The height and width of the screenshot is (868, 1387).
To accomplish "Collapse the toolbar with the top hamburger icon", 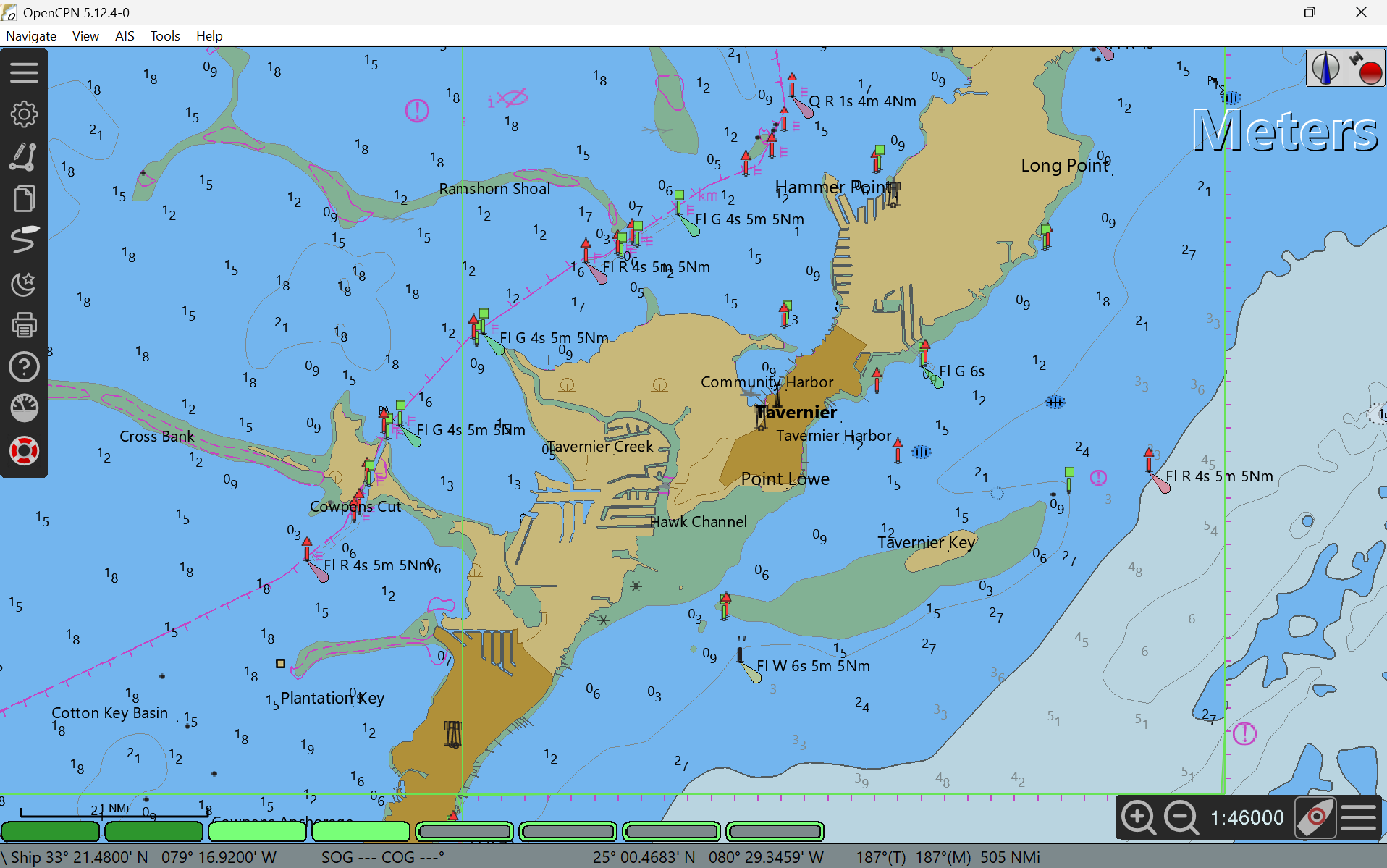I will [x=24, y=72].
